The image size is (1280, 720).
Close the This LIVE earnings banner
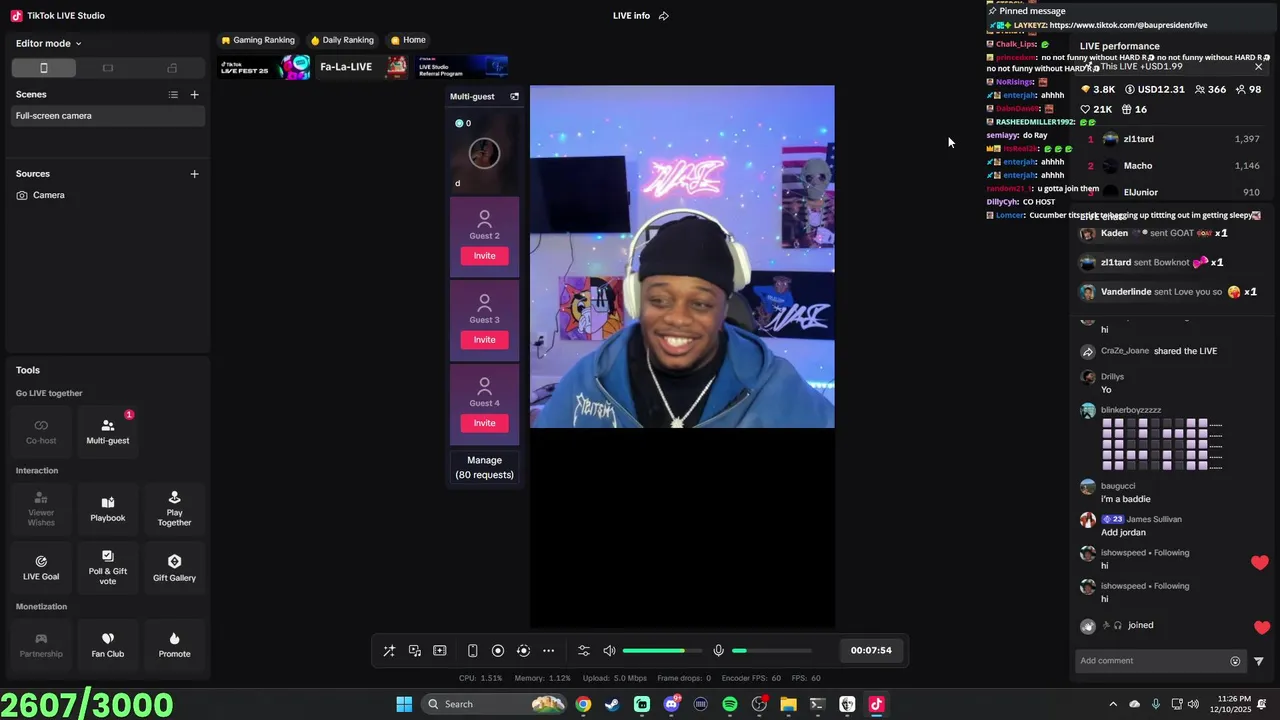coord(1258,66)
